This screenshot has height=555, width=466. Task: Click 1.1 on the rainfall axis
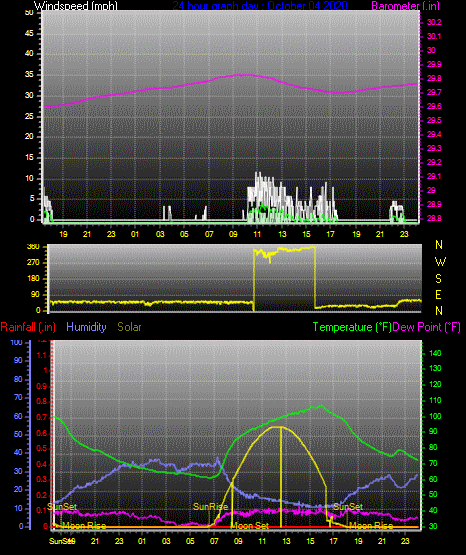[x=42, y=355]
